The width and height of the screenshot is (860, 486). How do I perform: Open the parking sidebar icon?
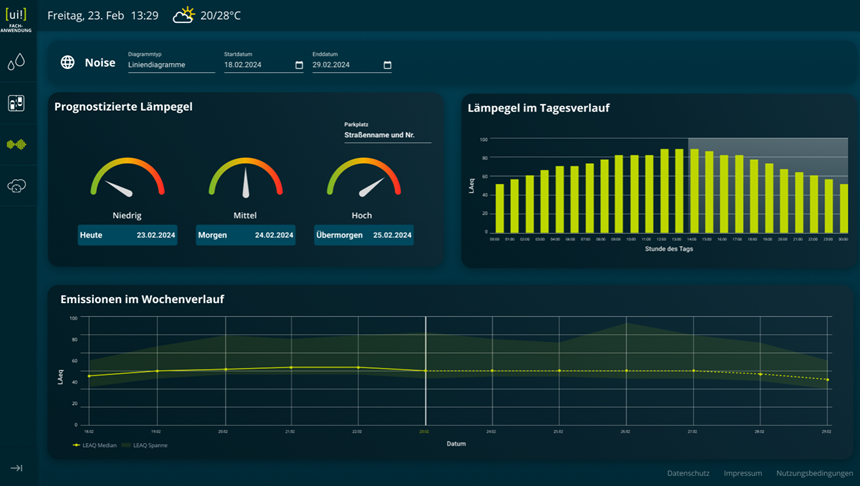[x=16, y=103]
